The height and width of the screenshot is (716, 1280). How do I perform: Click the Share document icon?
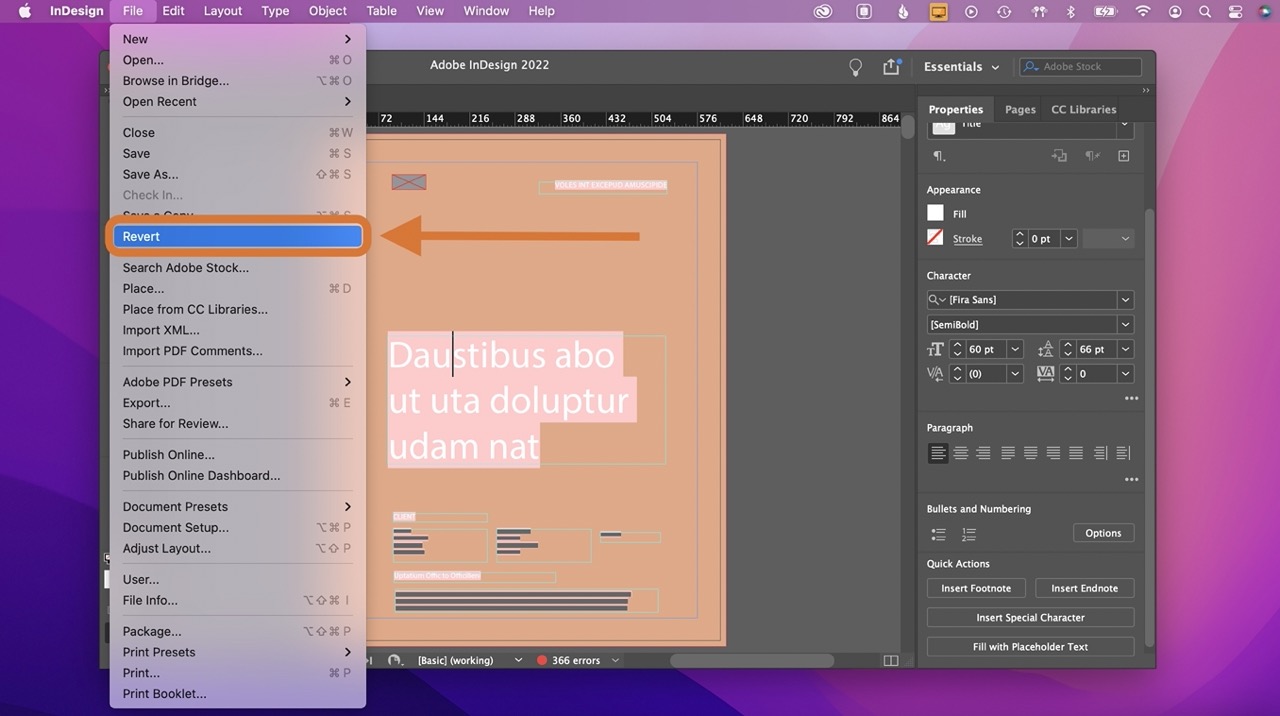pyautogui.click(x=891, y=67)
